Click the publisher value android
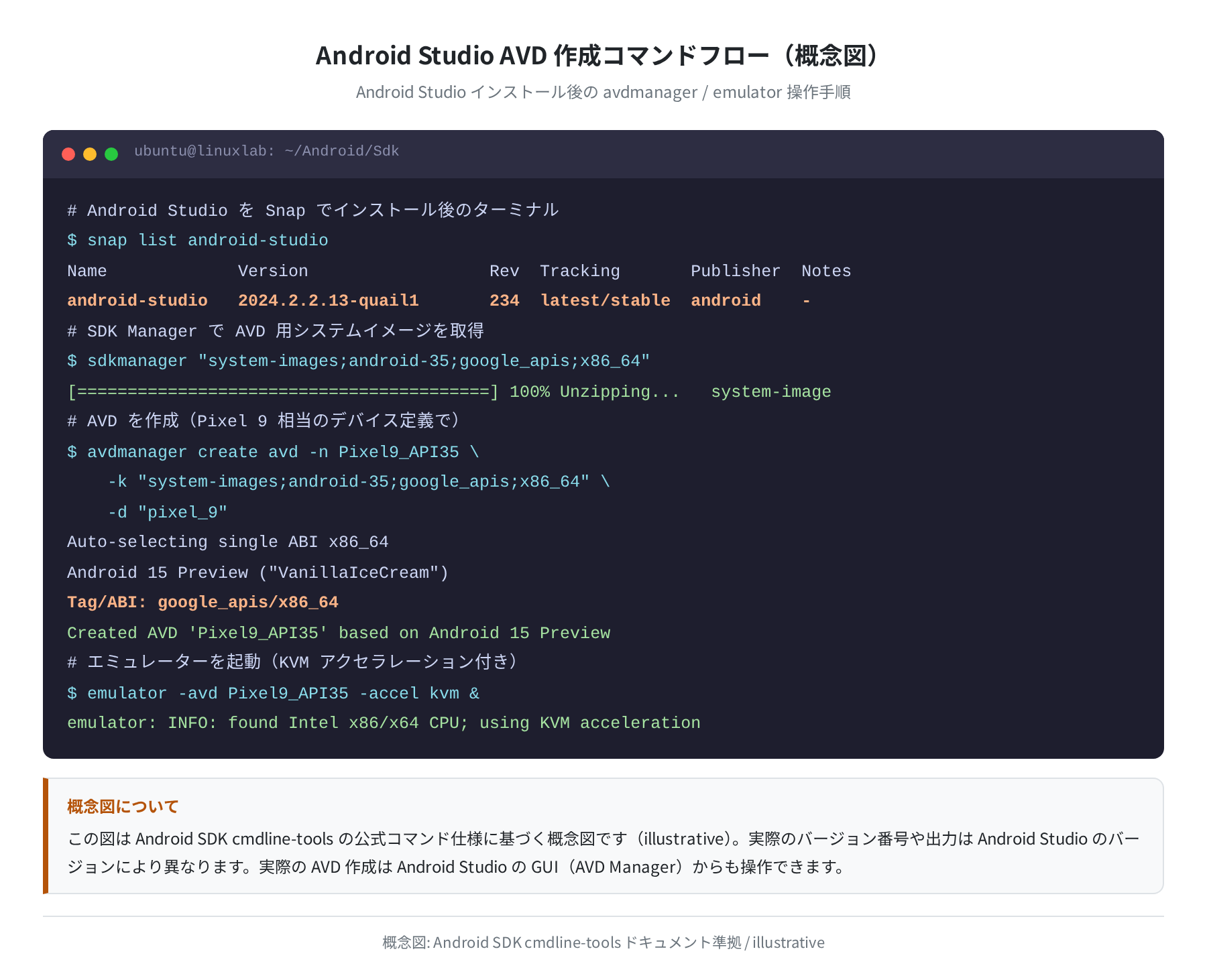Screen dimensions: 1207x980 [x=726, y=300]
